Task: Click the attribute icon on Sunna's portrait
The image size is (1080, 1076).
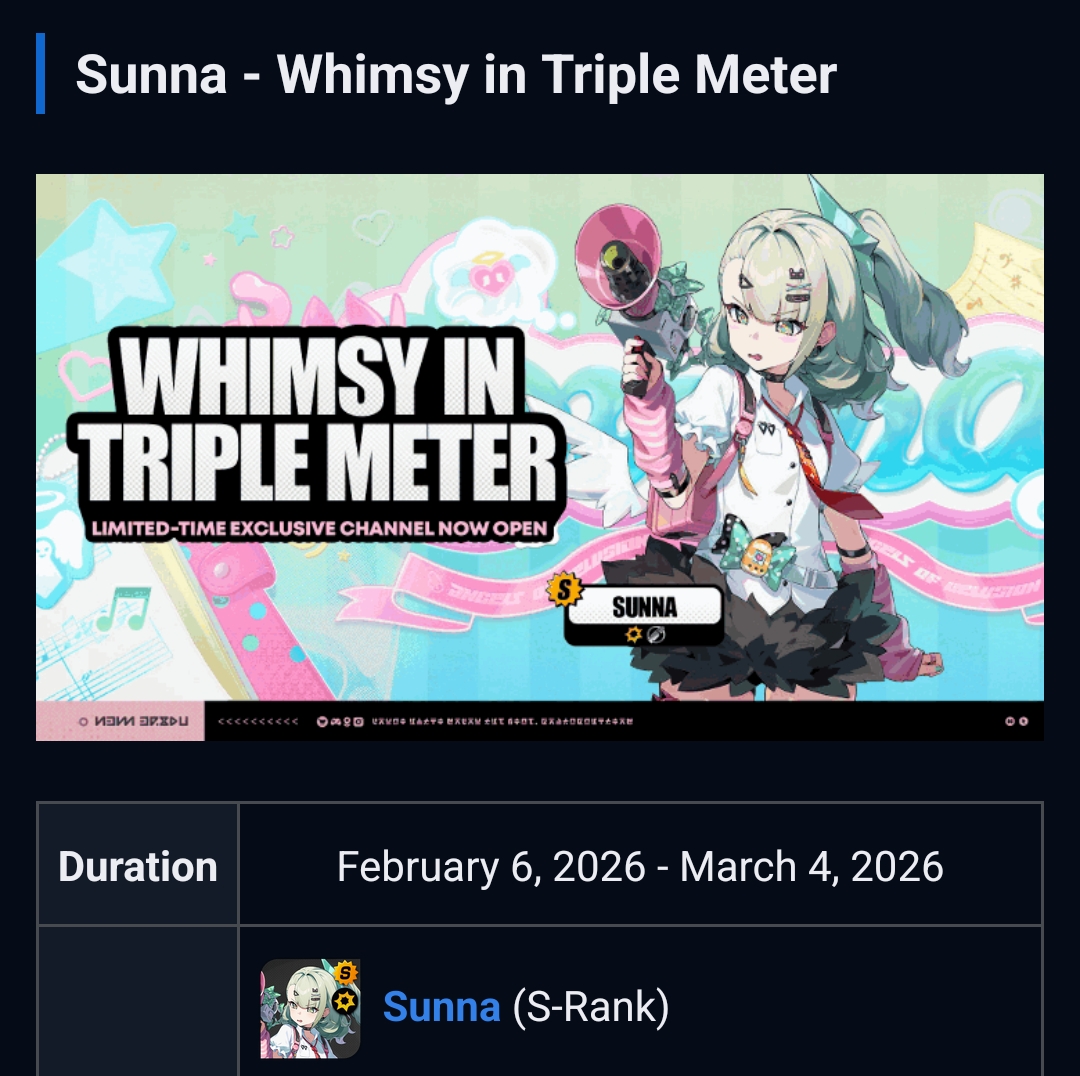Action: click(x=345, y=1000)
